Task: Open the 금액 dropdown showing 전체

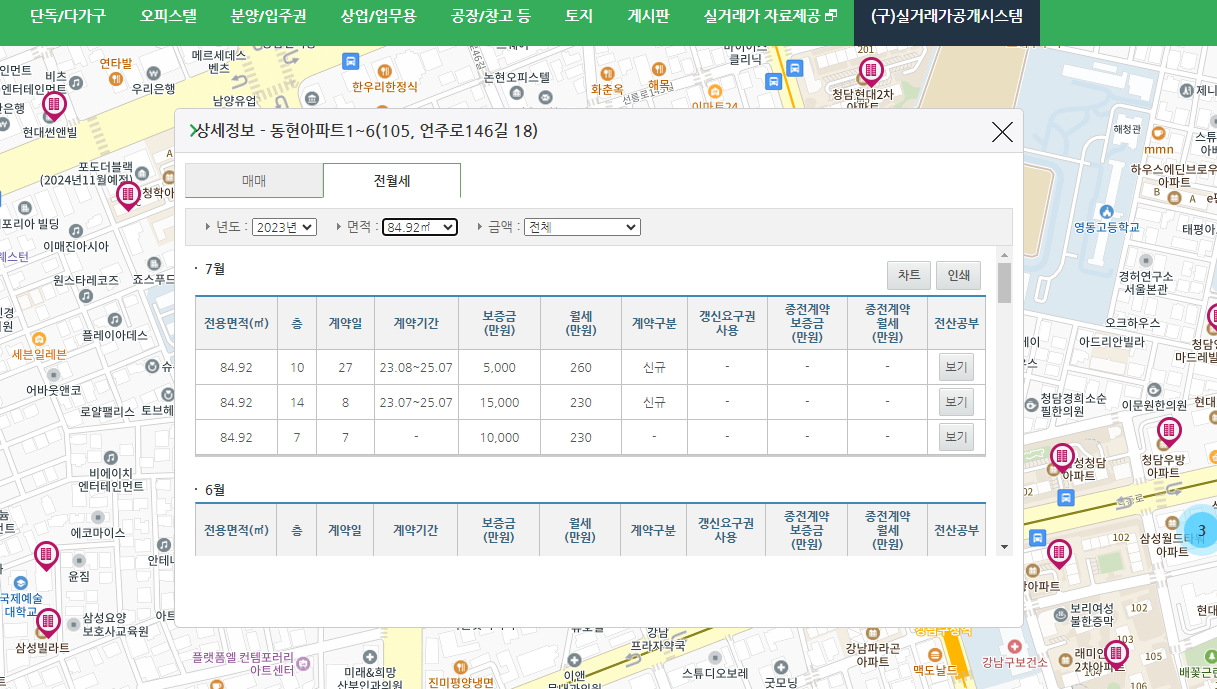Action: [582, 227]
